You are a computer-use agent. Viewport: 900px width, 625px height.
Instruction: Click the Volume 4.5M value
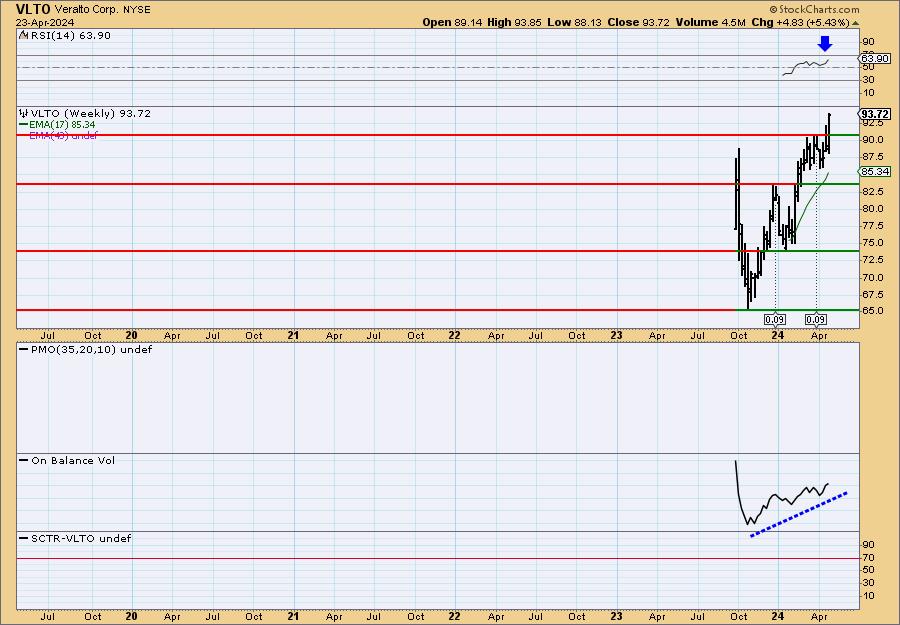pos(710,22)
